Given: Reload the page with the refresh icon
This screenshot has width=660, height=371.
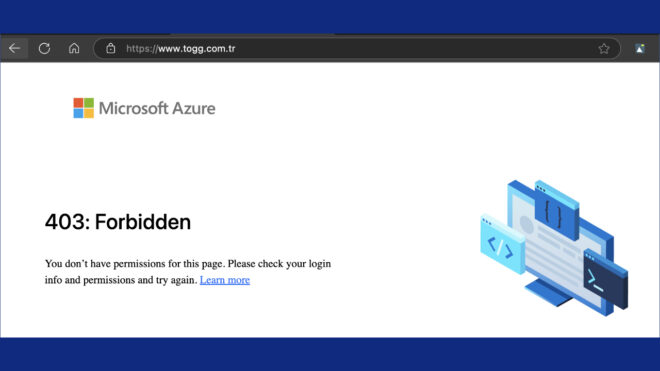Looking at the screenshot, I should [x=44, y=48].
